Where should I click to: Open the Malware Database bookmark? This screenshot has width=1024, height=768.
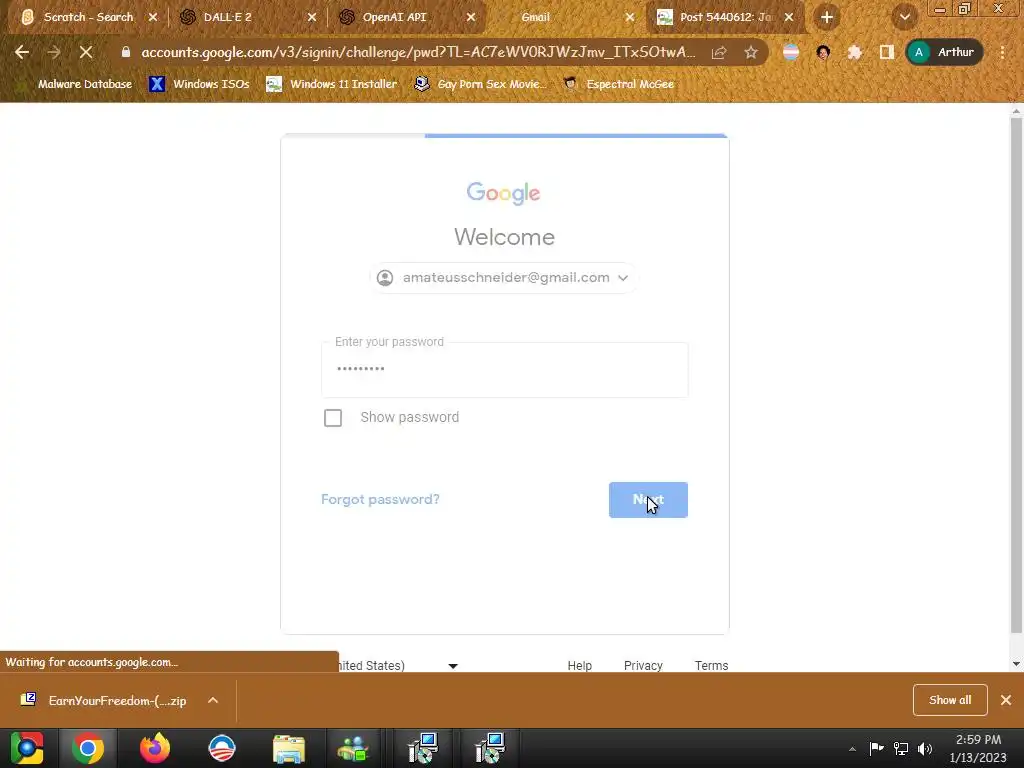tap(76, 84)
